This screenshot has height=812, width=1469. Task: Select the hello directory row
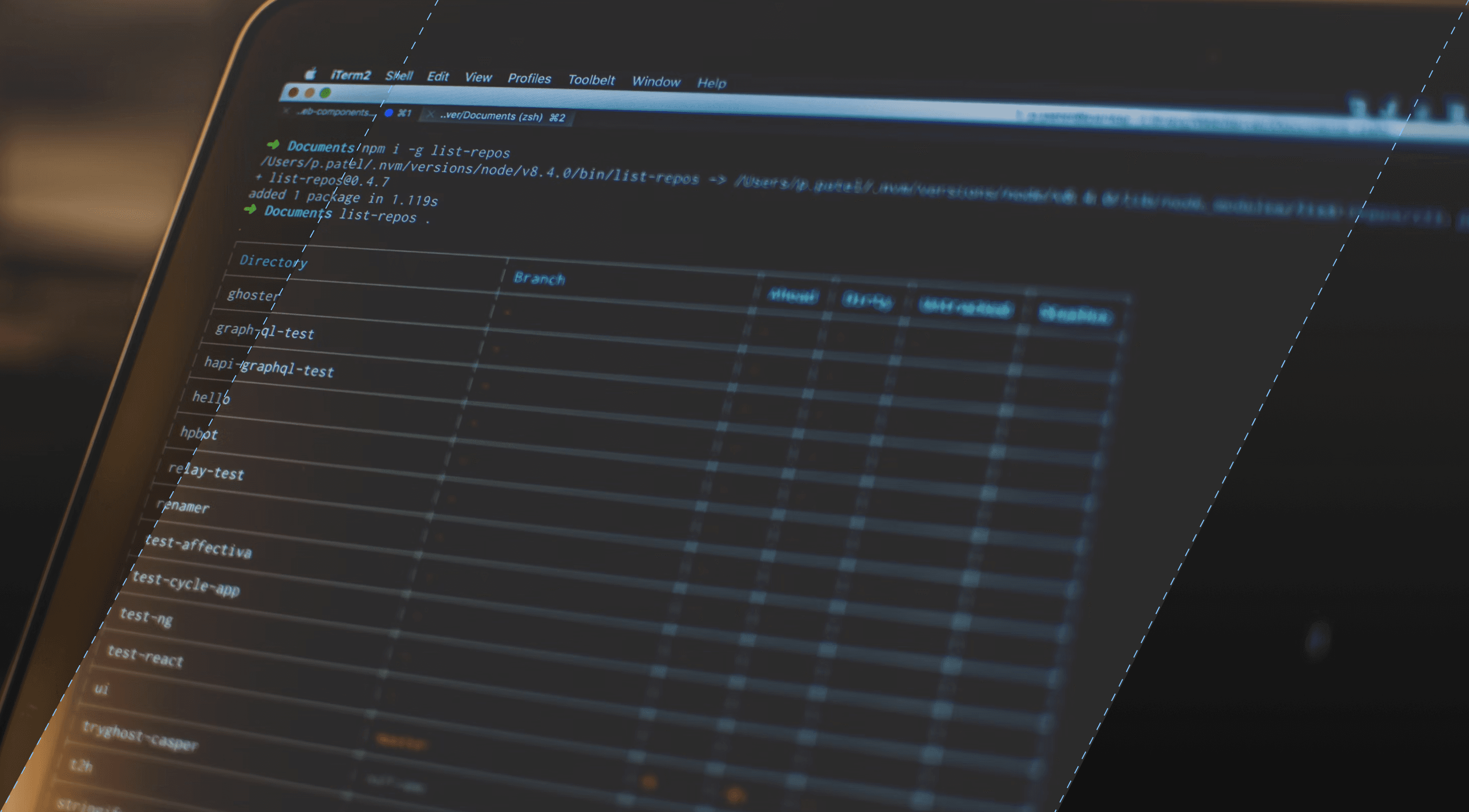(211, 397)
